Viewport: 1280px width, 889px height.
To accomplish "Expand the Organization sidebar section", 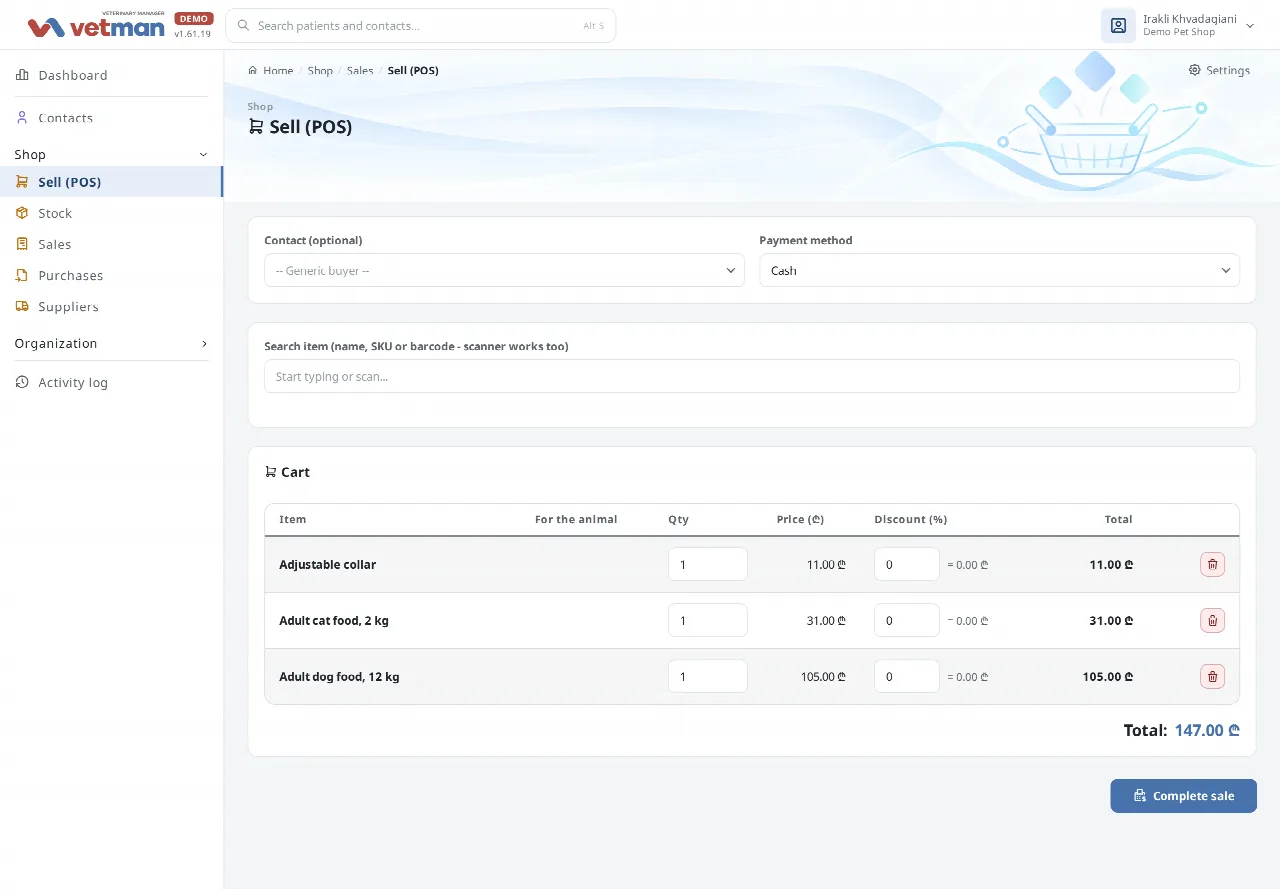I will [x=204, y=343].
